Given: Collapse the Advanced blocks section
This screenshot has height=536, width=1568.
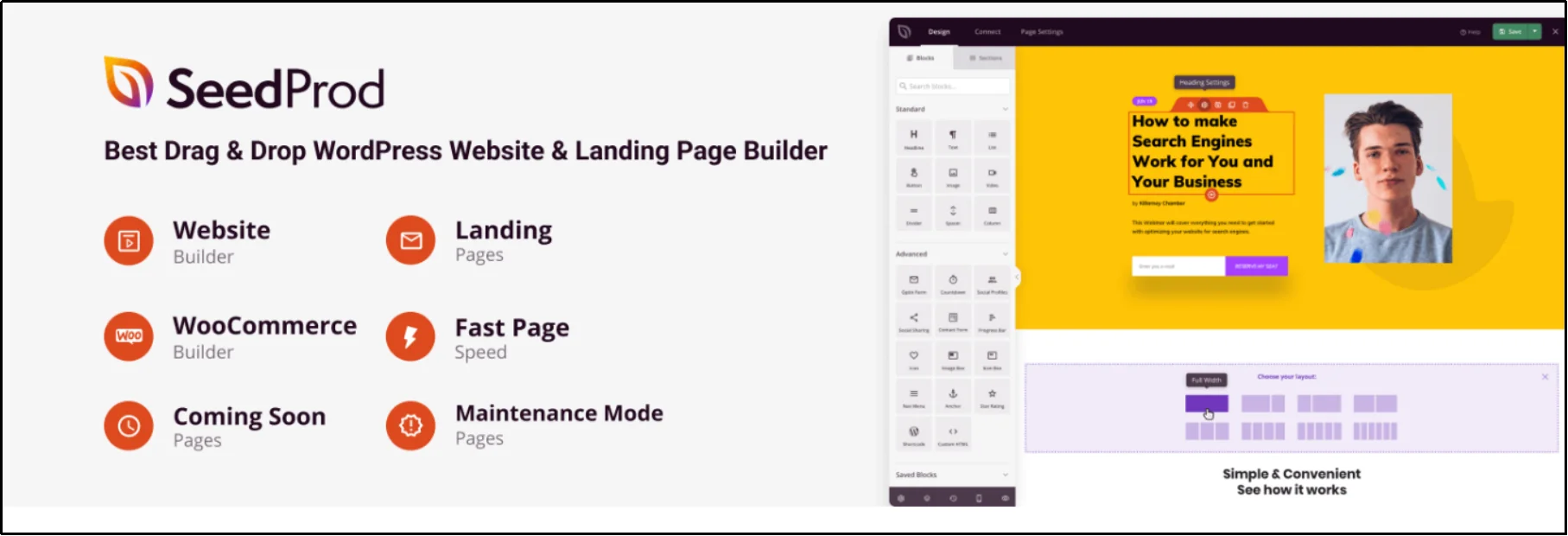Looking at the screenshot, I should 1005,254.
